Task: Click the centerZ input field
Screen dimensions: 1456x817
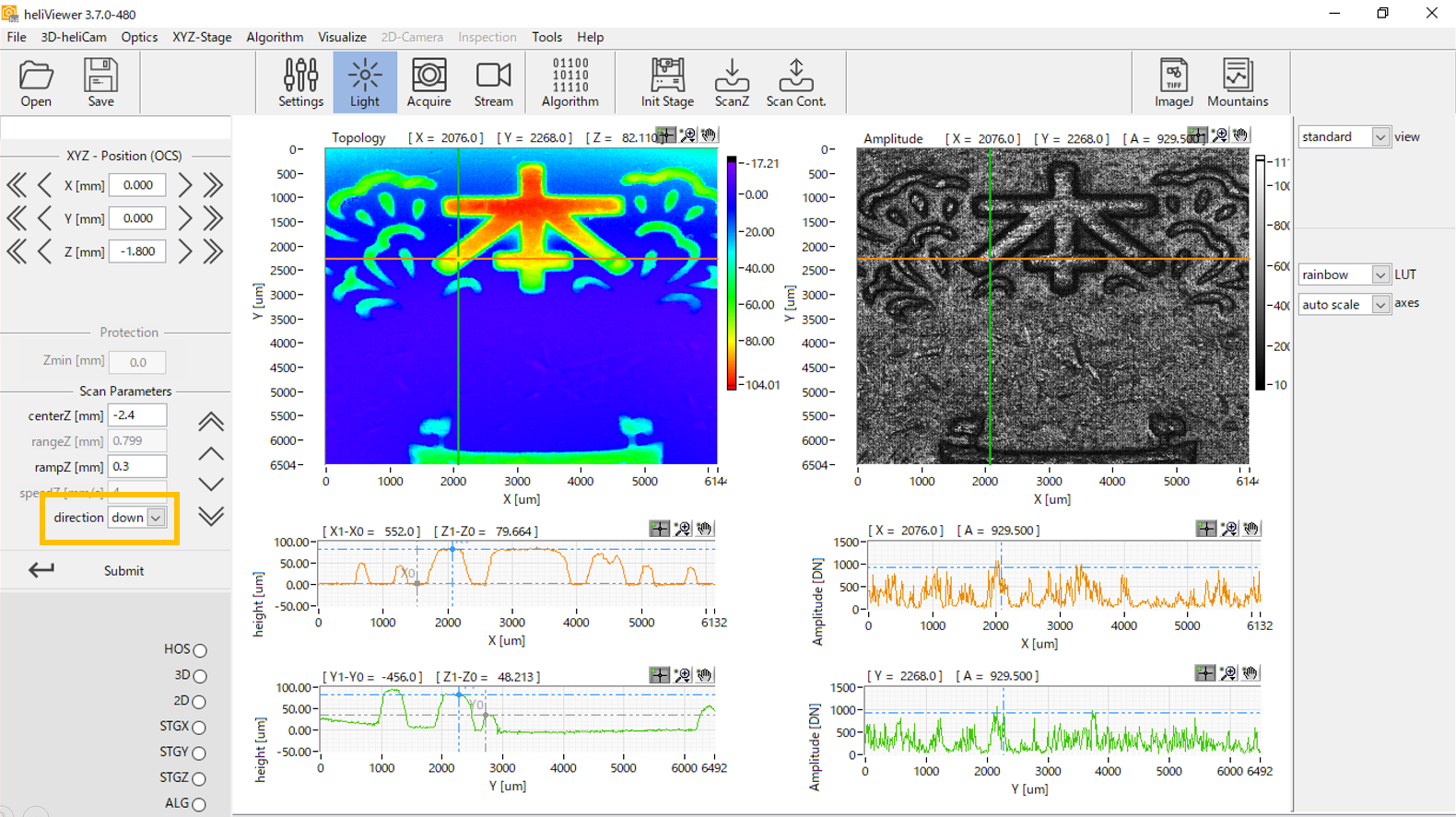Action: 137,415
